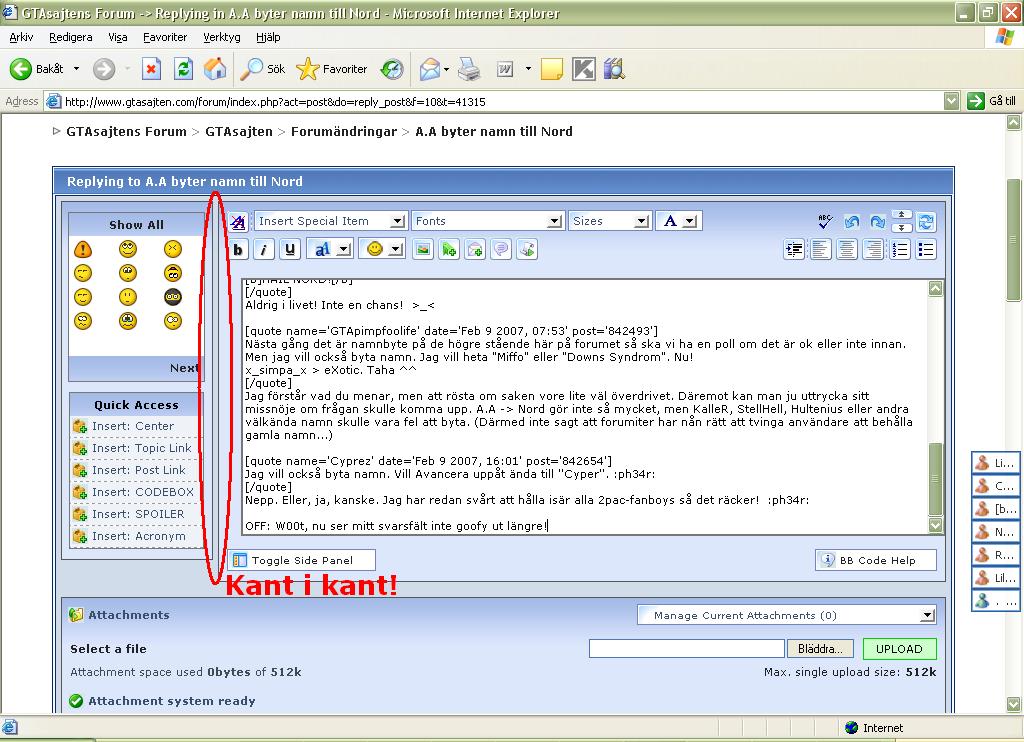The image size is (1024, 742).
Task: Click the insert quote bubble icon
Action: [501, 250]
